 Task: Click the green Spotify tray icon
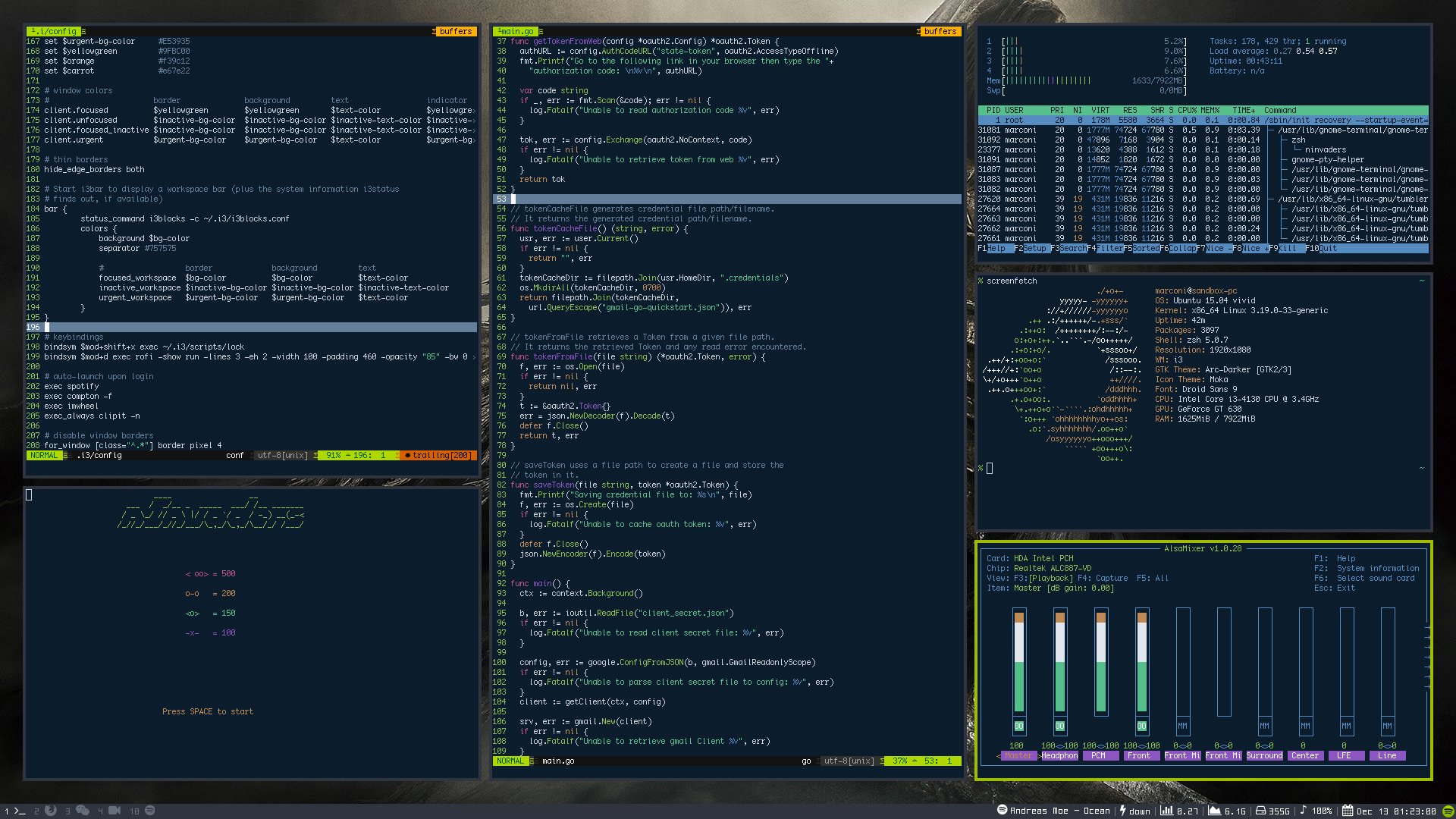1447,811
